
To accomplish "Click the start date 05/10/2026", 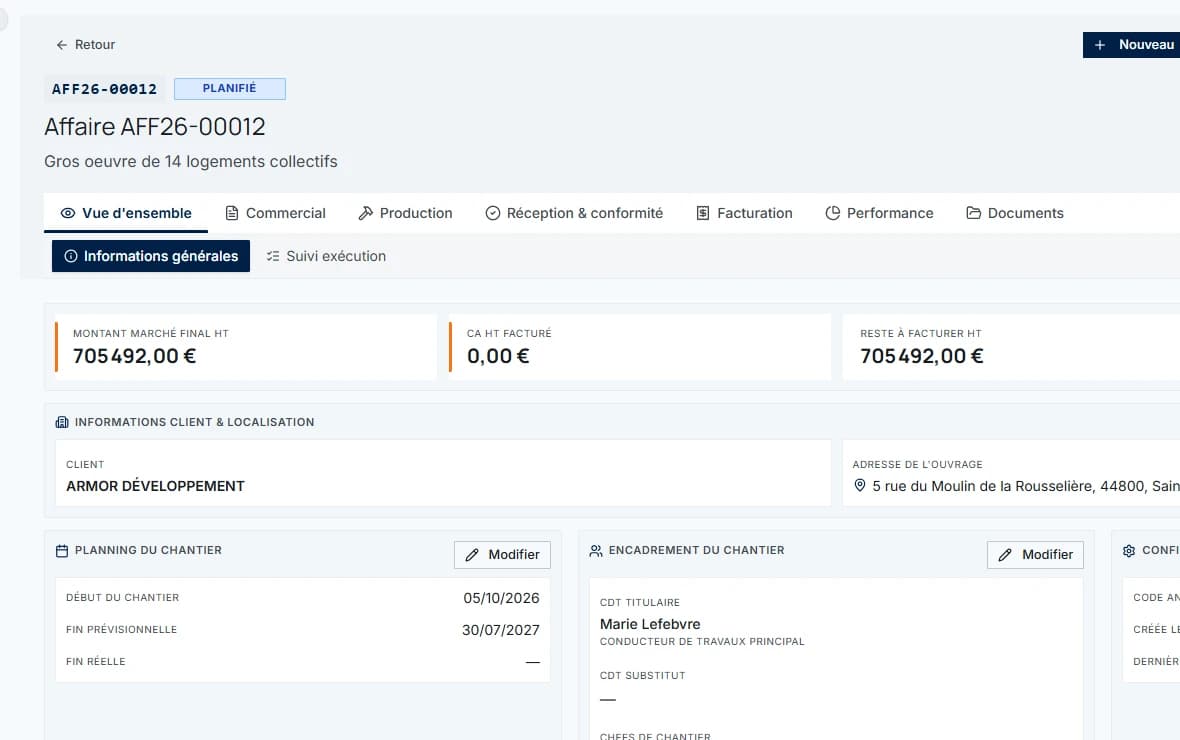I will click(501, 598).
